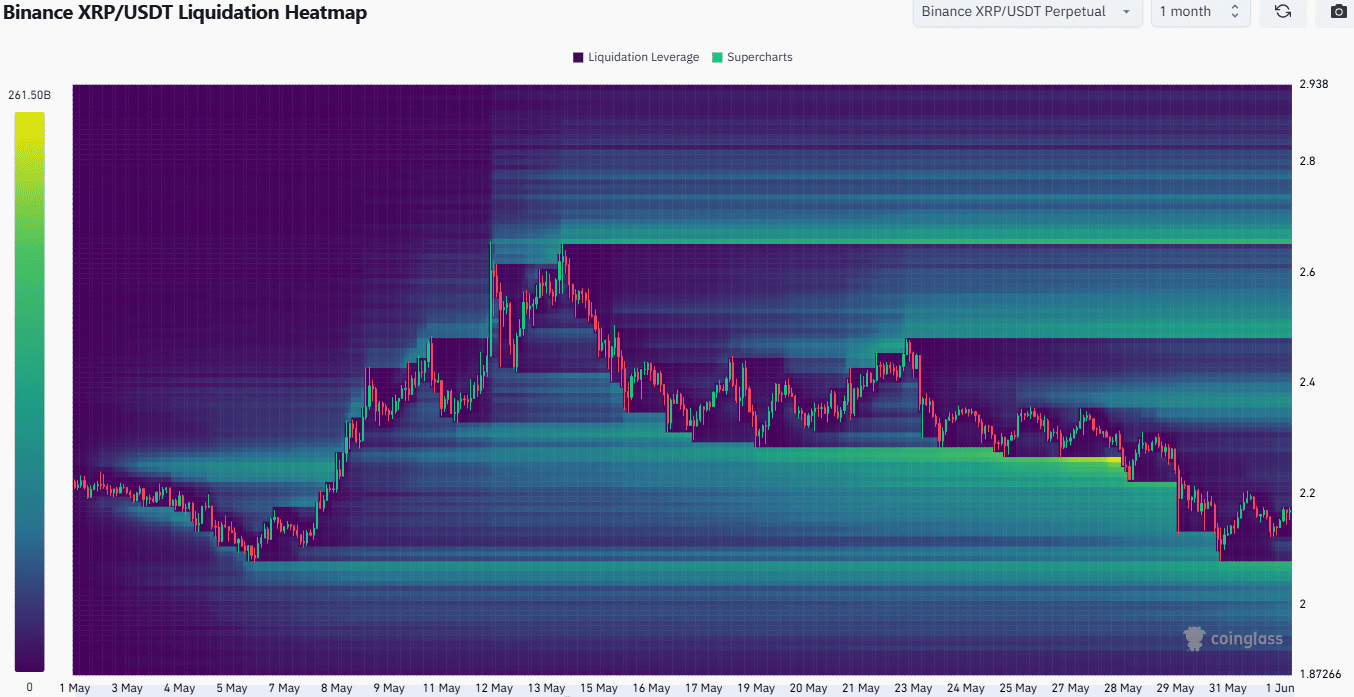This screenshot has height=697, width=1354.
Task: Click the 2.4 price axis label
Action: [x=1306, y=383]
